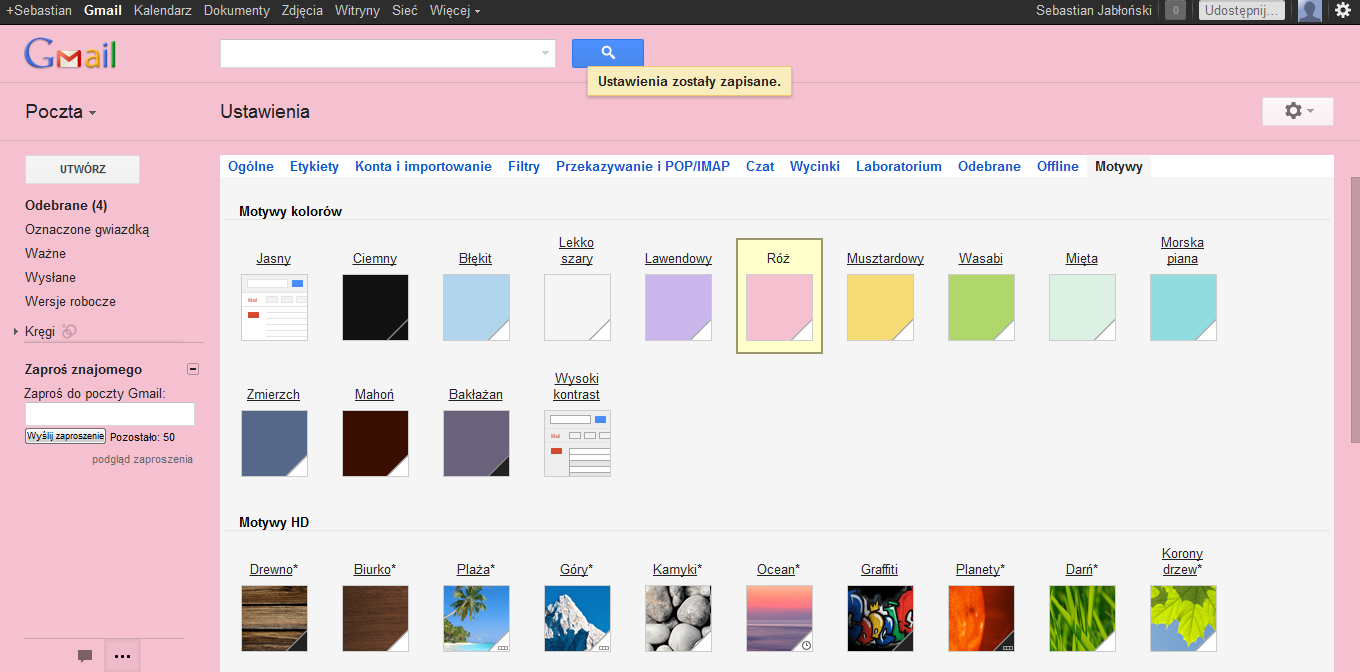Pick the Morska piana teal swatch
This screenshot has width=1360, height=672.
pyautogui.click(x=1184, y=308)
